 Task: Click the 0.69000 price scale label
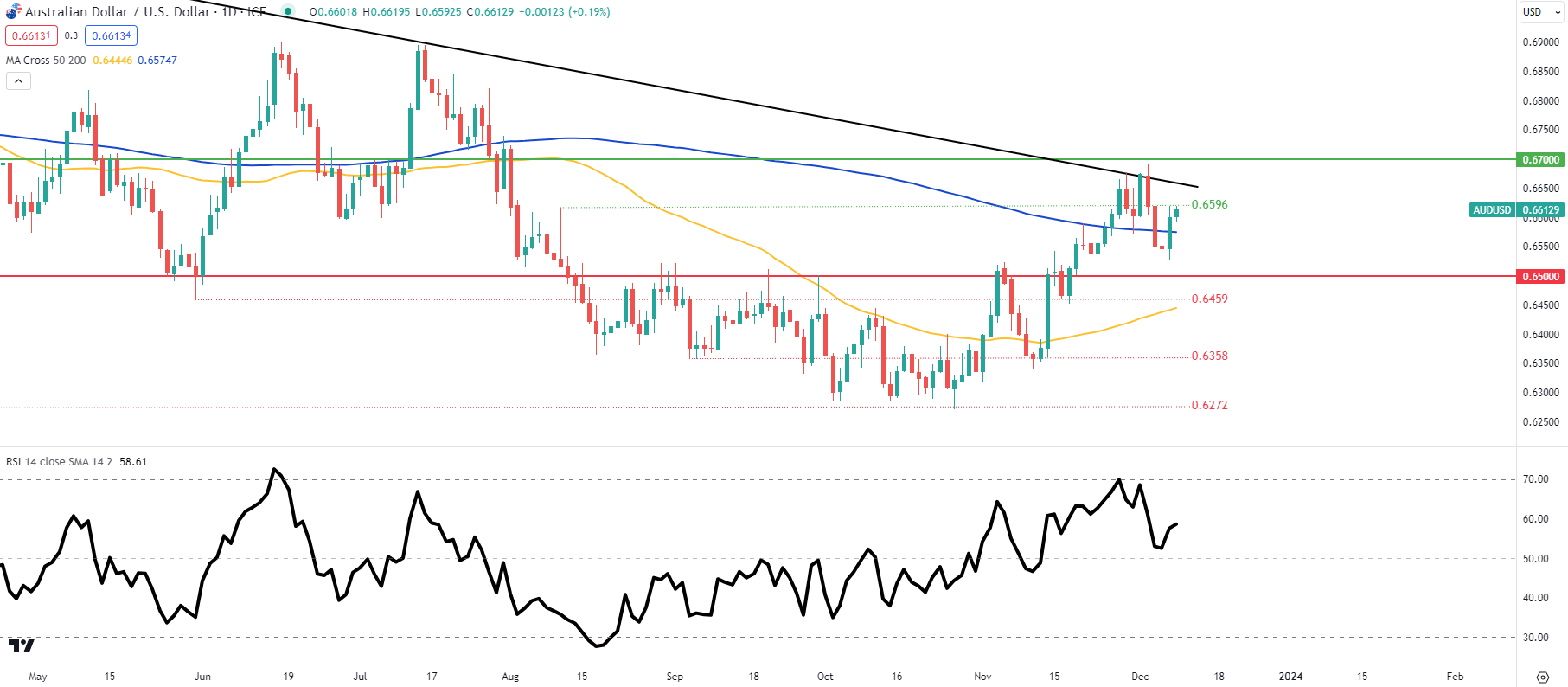coord(1541,42)
